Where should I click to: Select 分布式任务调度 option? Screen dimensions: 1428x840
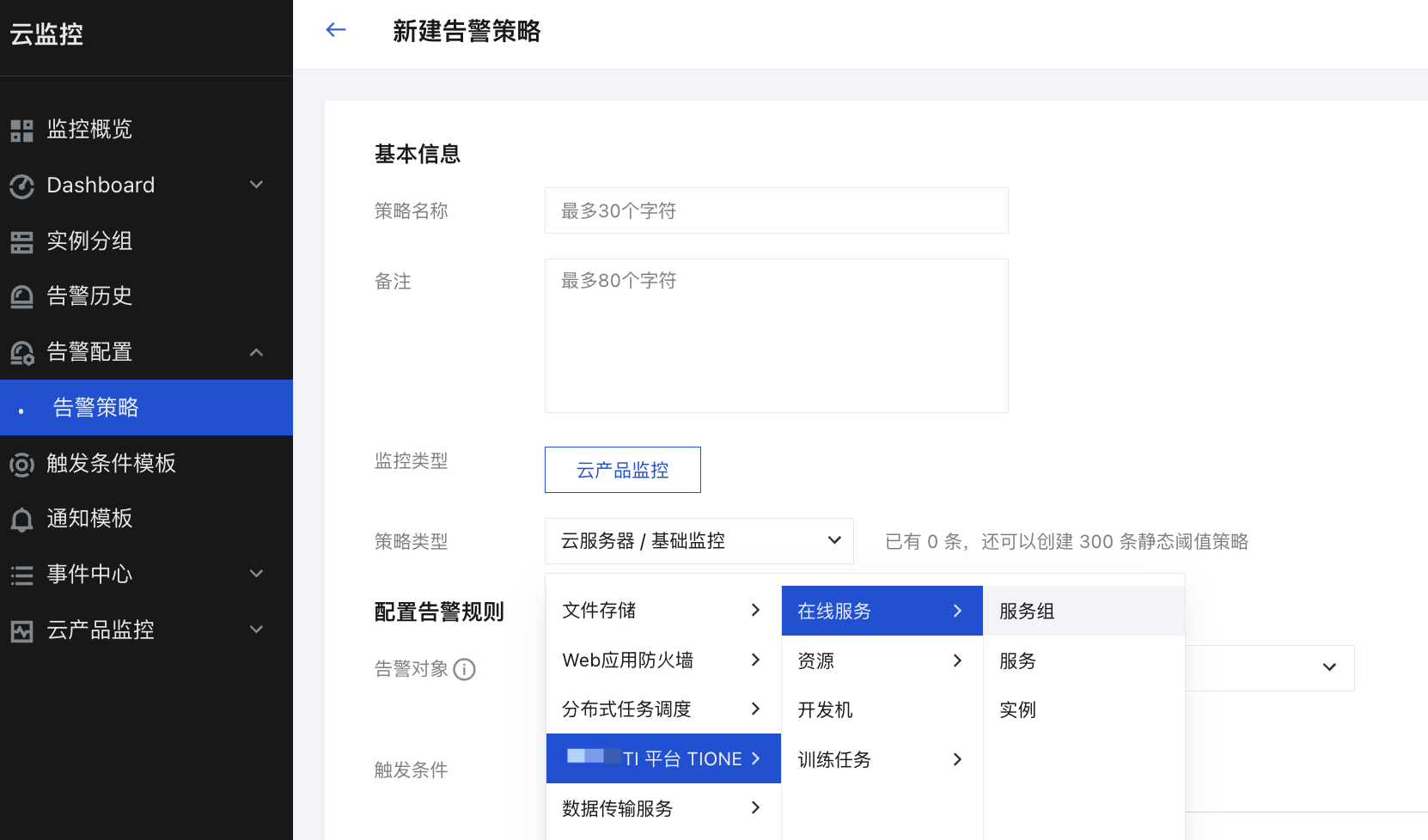(663, 709)
